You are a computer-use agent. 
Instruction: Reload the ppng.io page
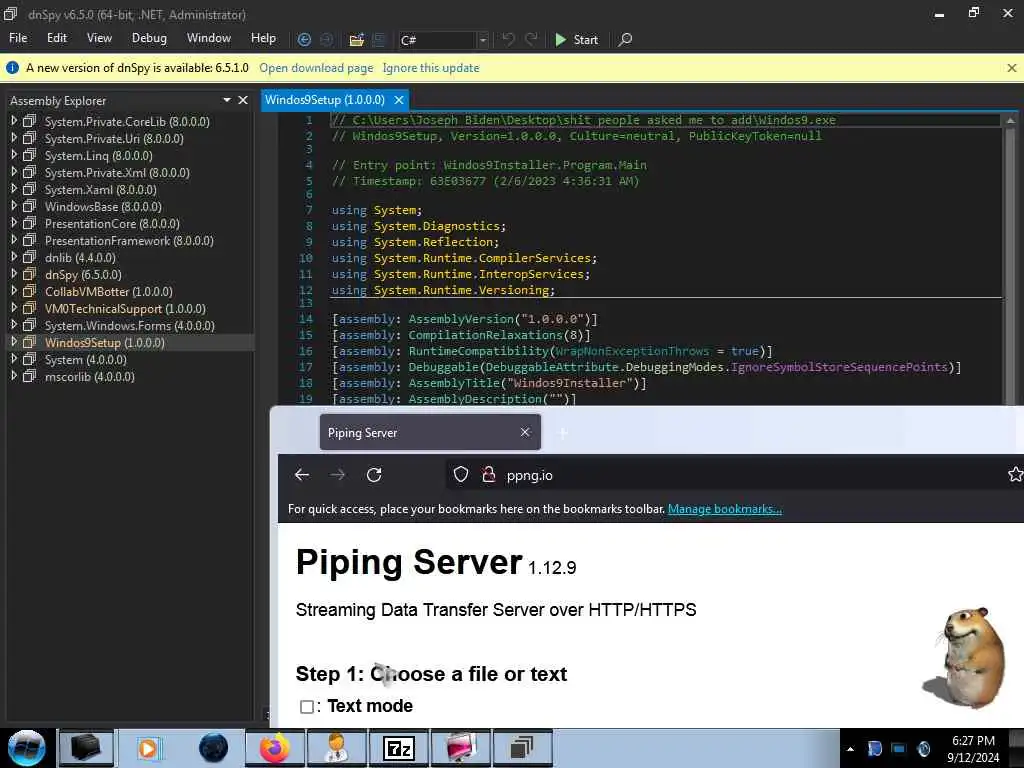coord(374,475)
